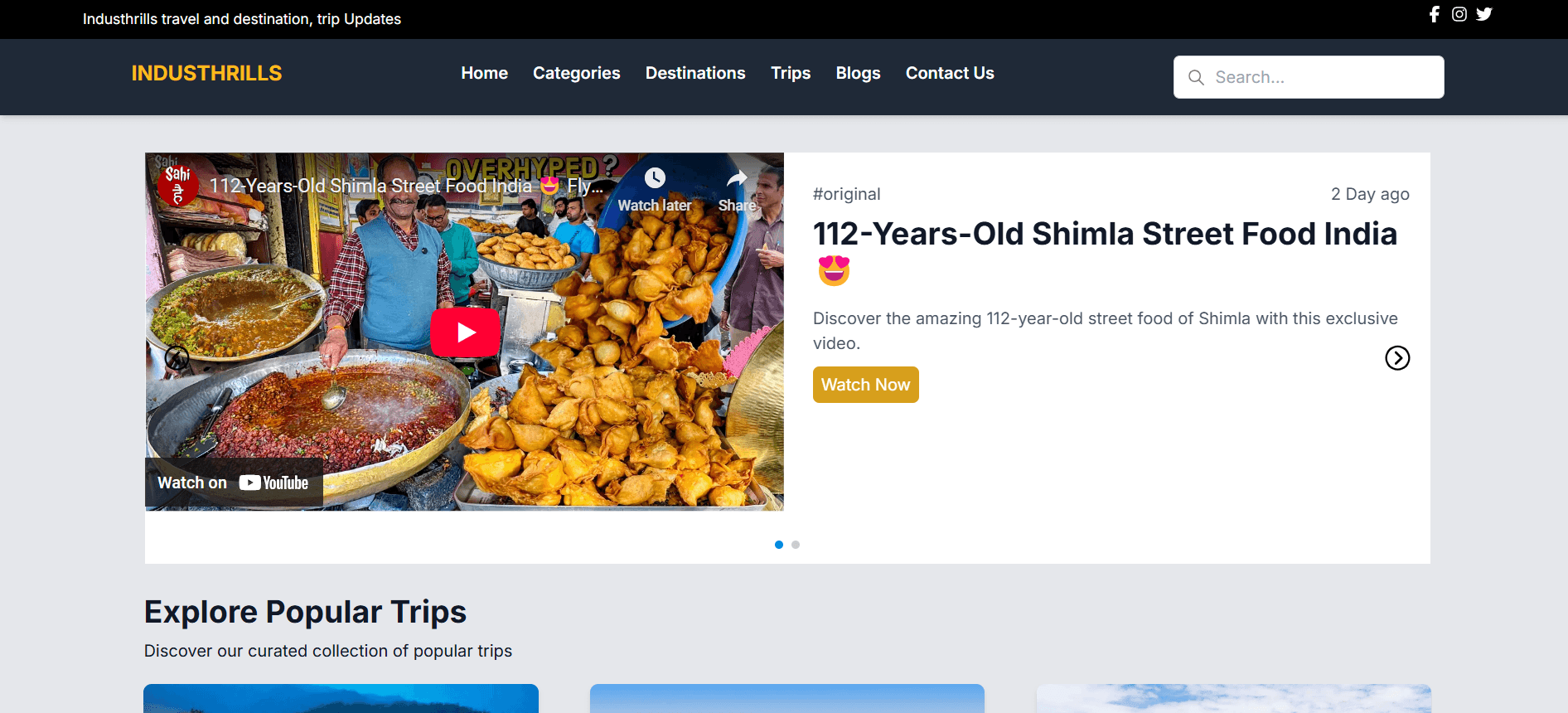1568x713 pixels.
Task: Open the Categories menu
Action: click(576, 73)
